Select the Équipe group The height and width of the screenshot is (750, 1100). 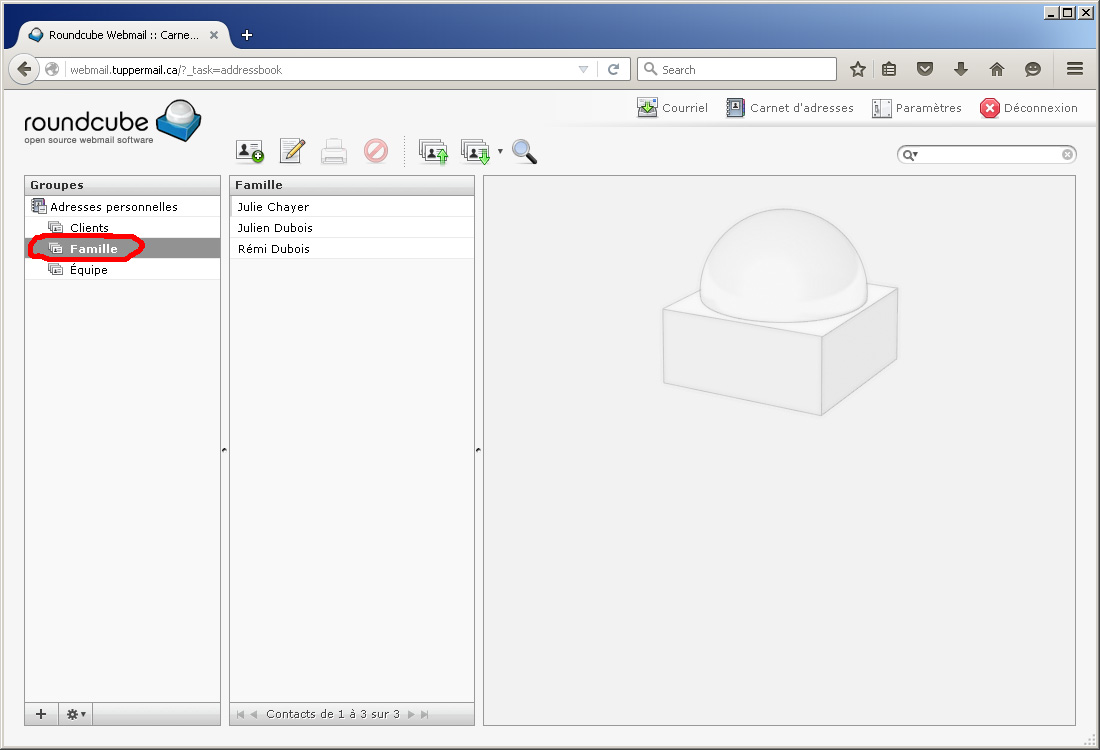[x=88, y=270]
